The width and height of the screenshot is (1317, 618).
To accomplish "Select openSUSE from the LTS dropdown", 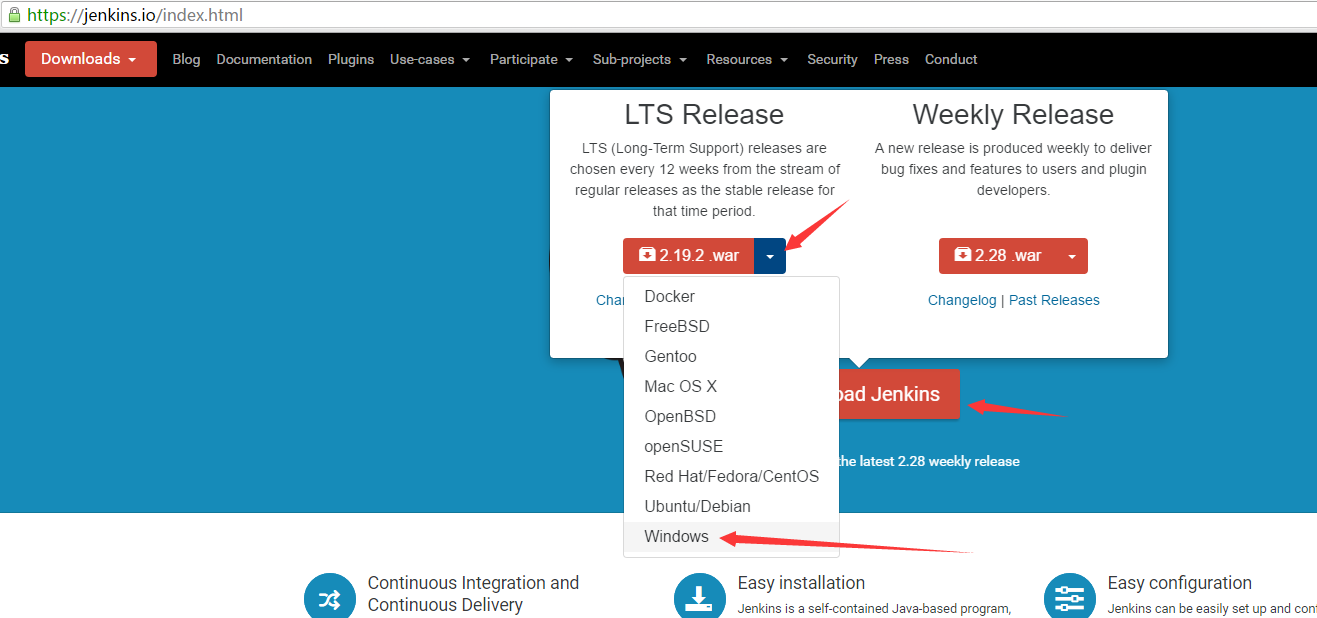I will coord(731,446).
